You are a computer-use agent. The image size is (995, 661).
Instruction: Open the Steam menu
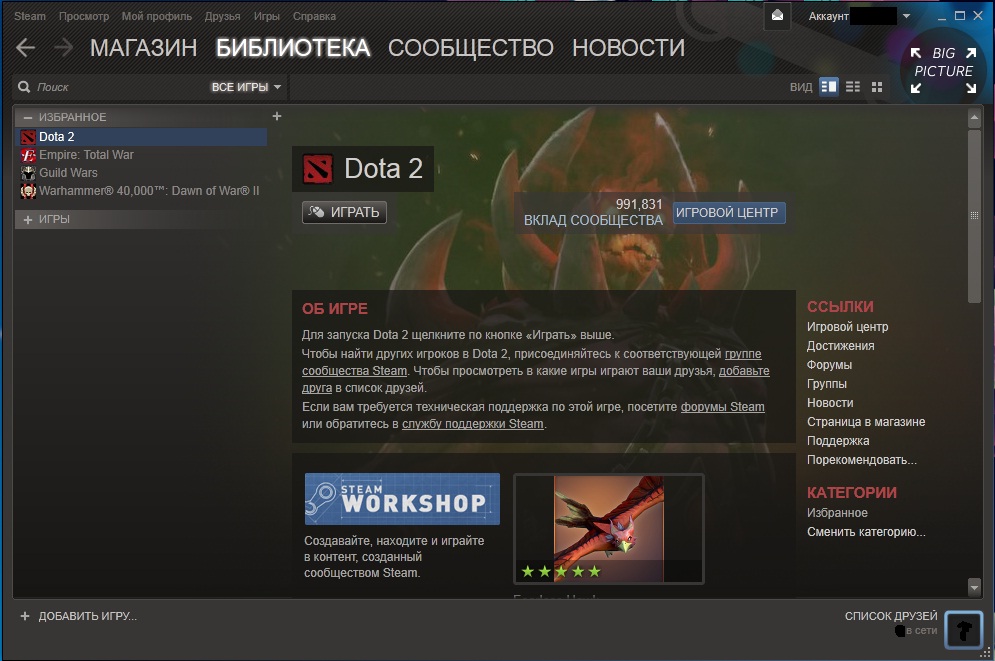tap(30, 16)
